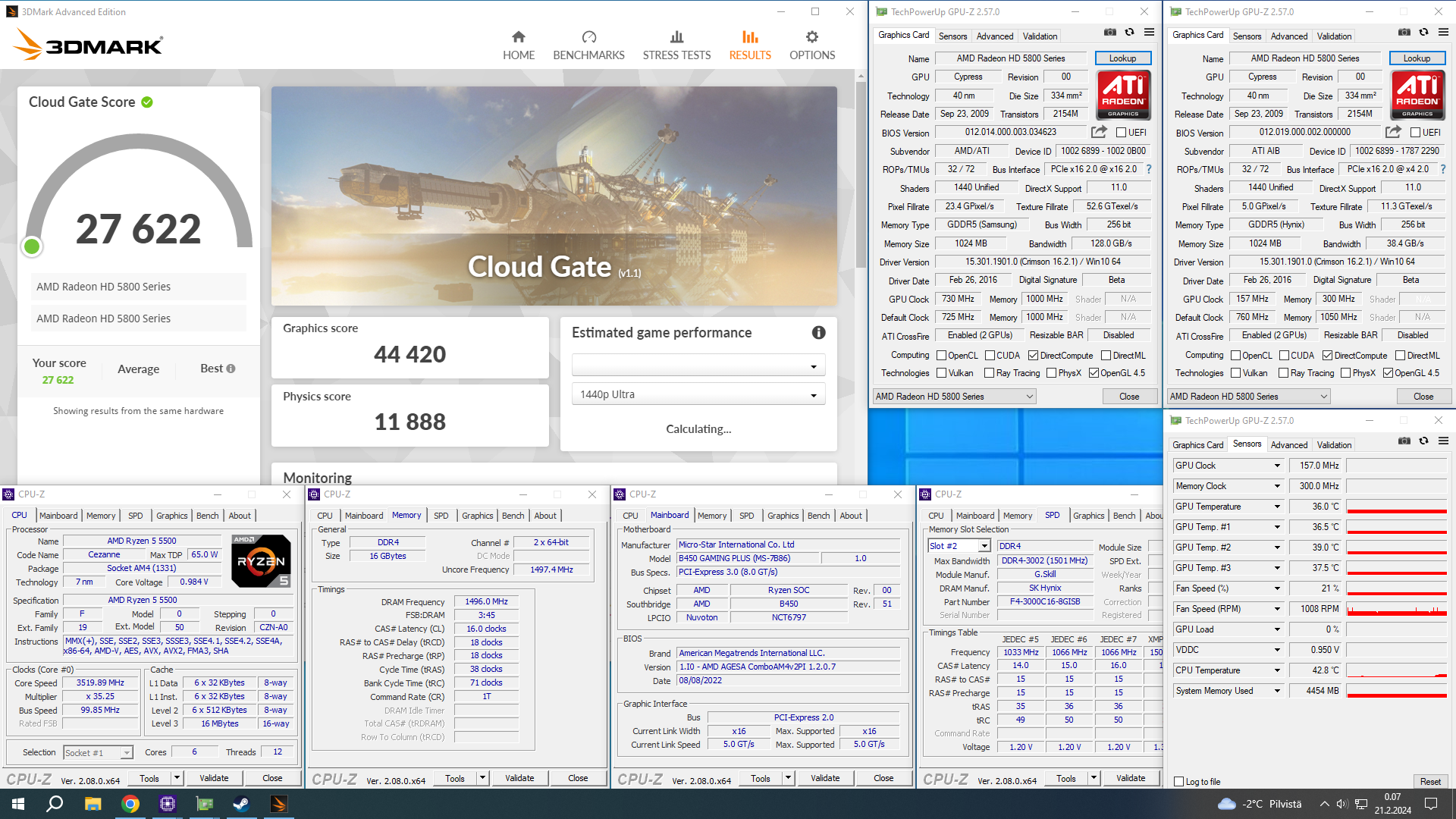Click the GPU Temperature sensor graph bar
The height and width of the screenshot is (819, 1456).
(1396, 507)
